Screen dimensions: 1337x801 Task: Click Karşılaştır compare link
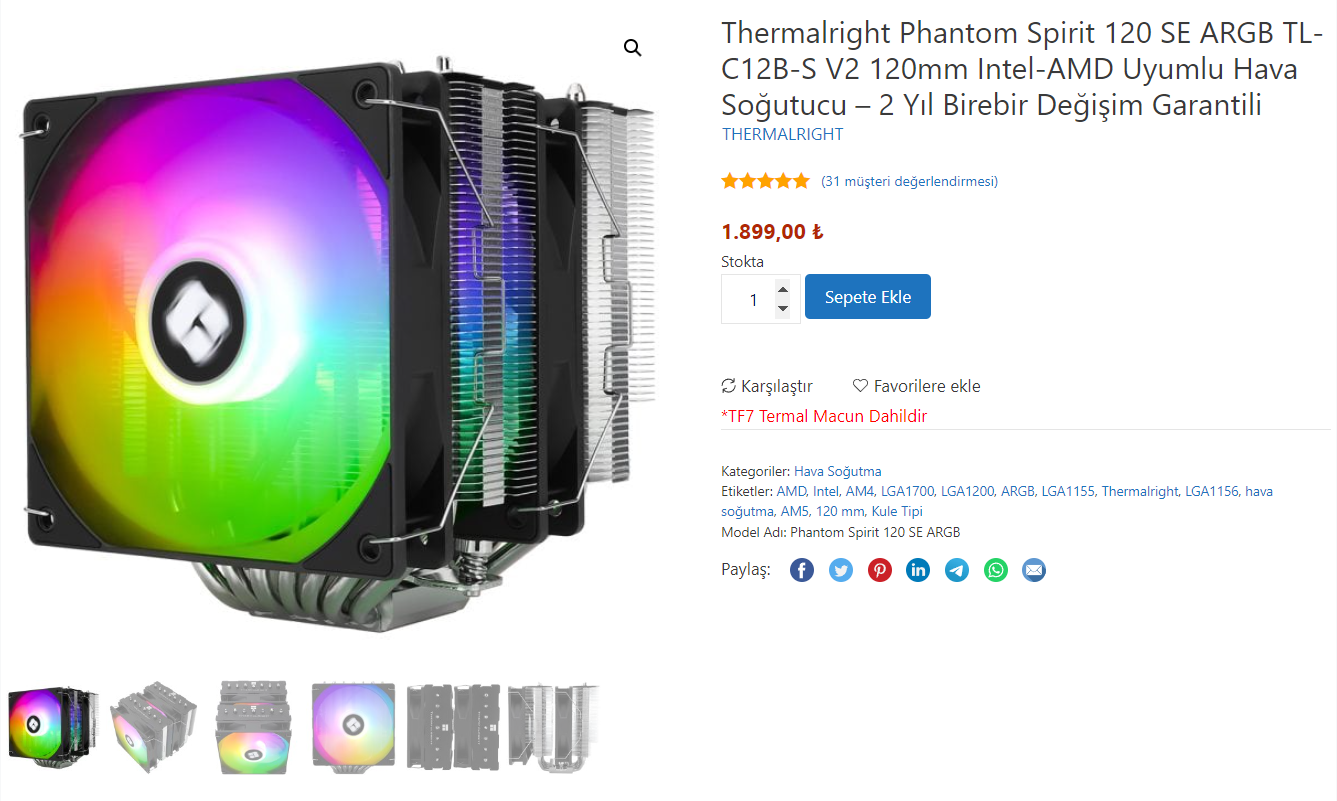tap(767, 386)
